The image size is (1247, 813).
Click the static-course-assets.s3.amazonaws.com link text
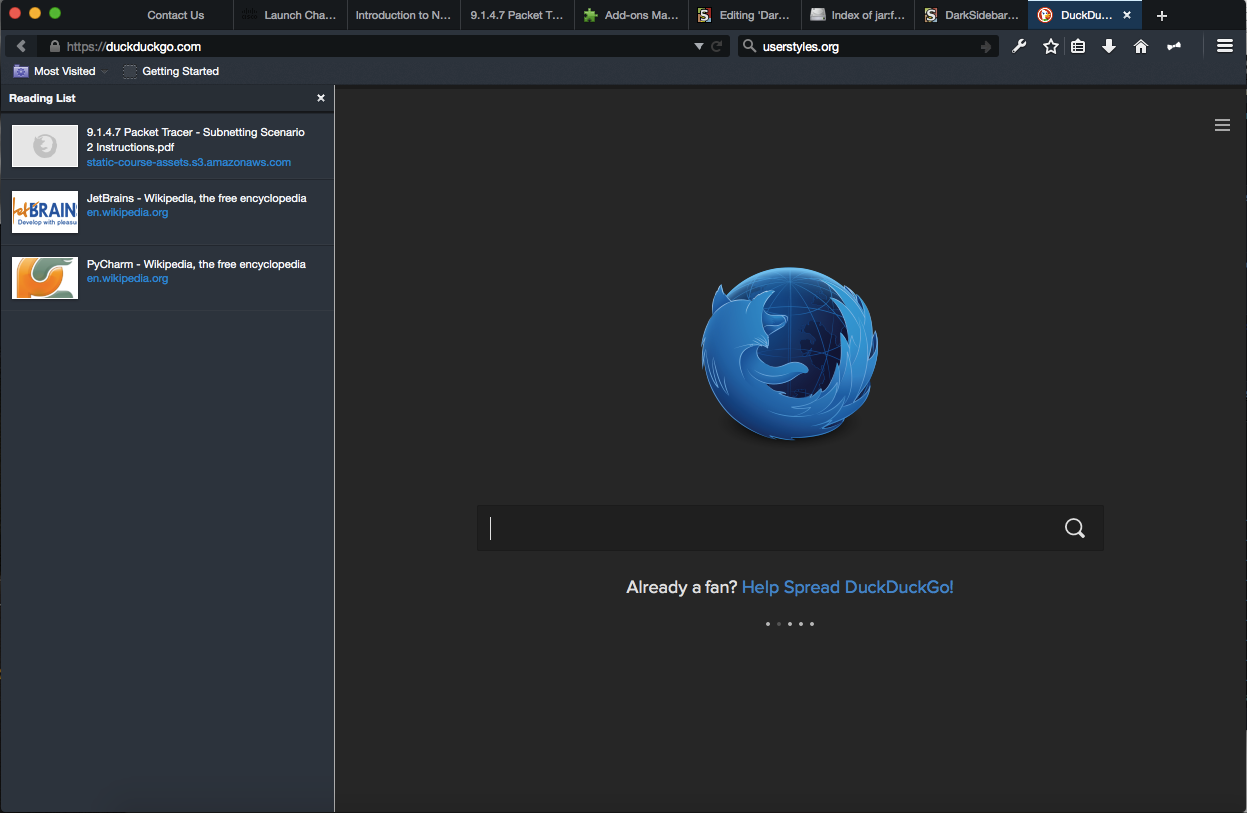click(189, 162)
